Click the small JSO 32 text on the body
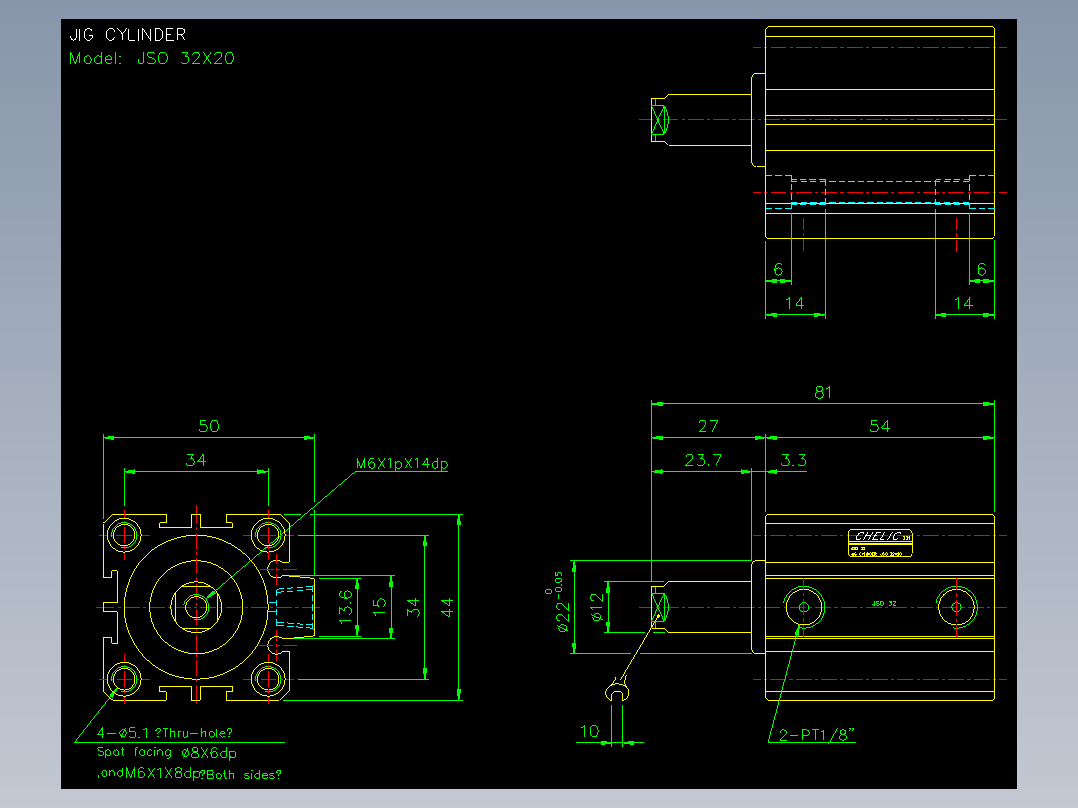1078x808 pixels. 884,604
